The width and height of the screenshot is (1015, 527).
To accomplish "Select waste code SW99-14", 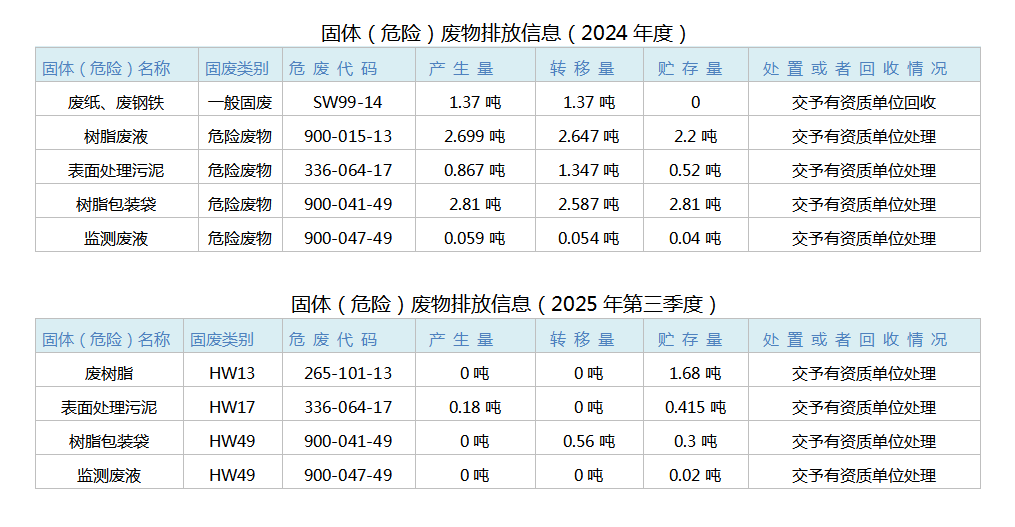I will click(348, 102).
